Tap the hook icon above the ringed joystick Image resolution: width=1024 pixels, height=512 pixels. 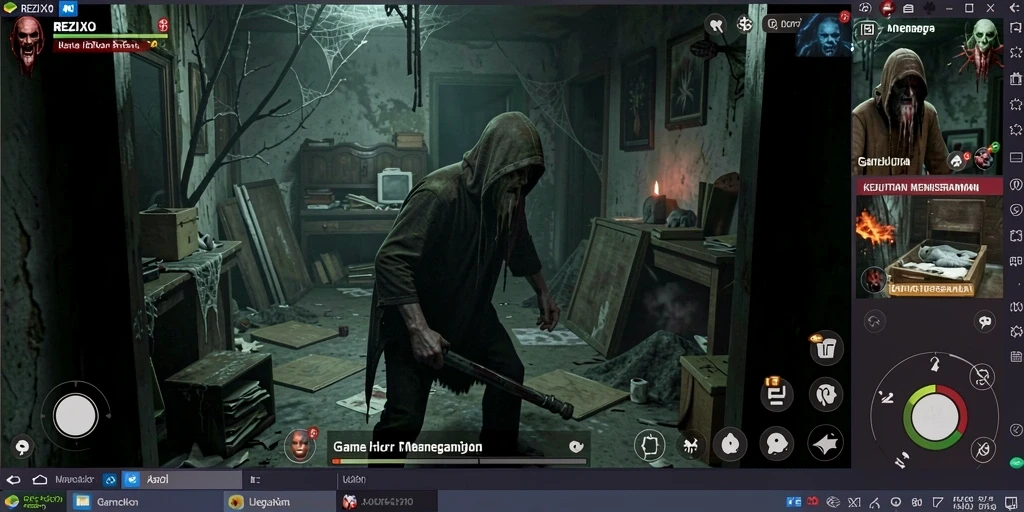pos(935,364)
